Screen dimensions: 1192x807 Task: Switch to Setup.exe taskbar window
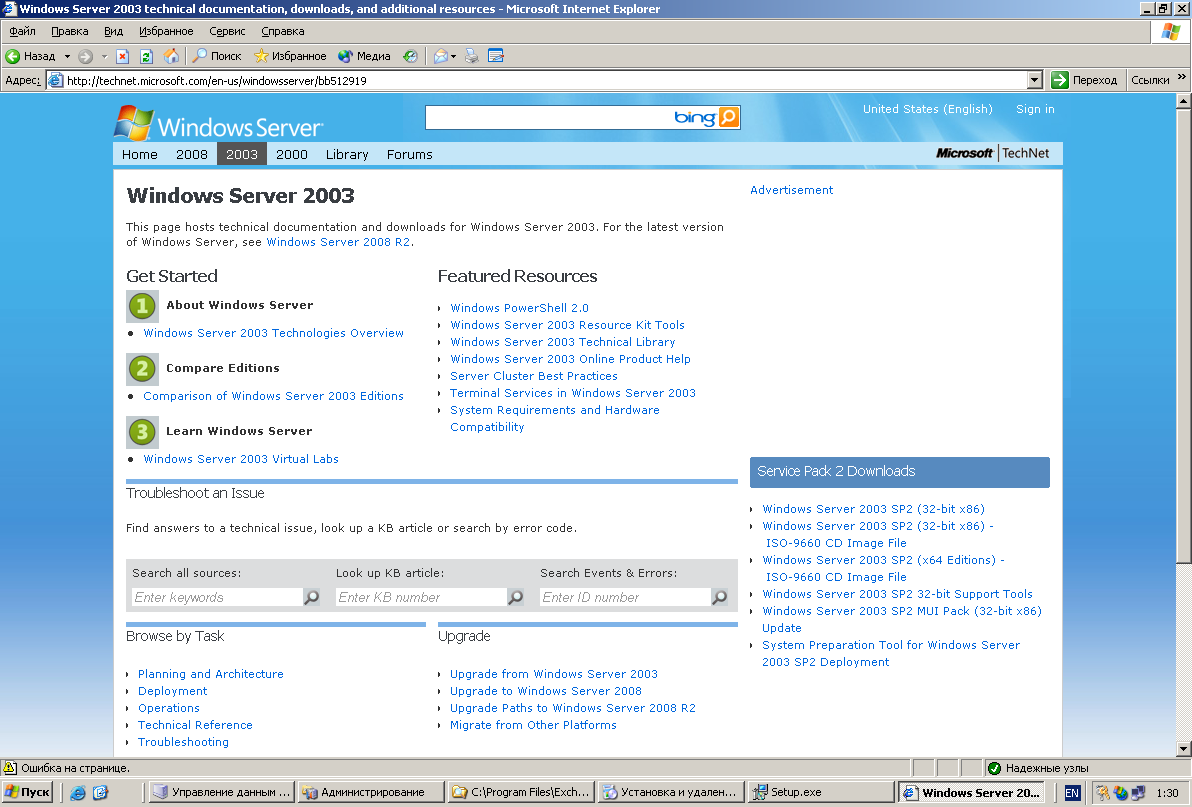(821, 793)
